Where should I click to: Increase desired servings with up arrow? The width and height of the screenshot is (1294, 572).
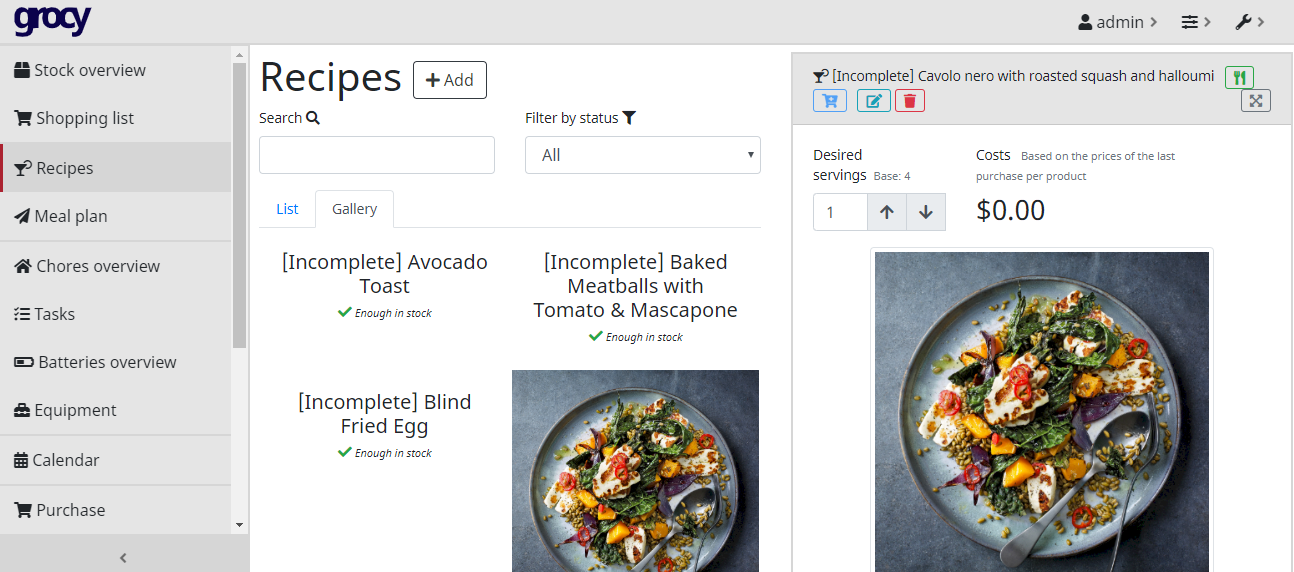pos(887,212)
